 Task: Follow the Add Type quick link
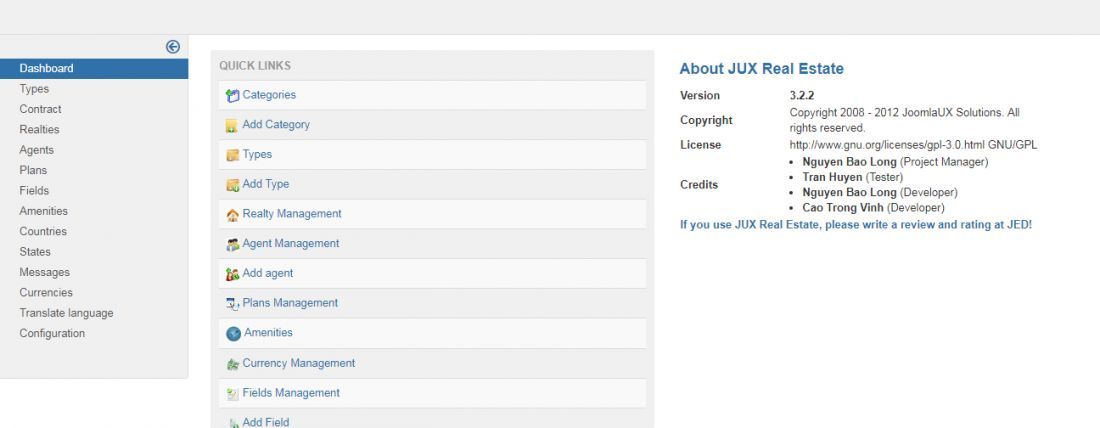click(266, 184)
